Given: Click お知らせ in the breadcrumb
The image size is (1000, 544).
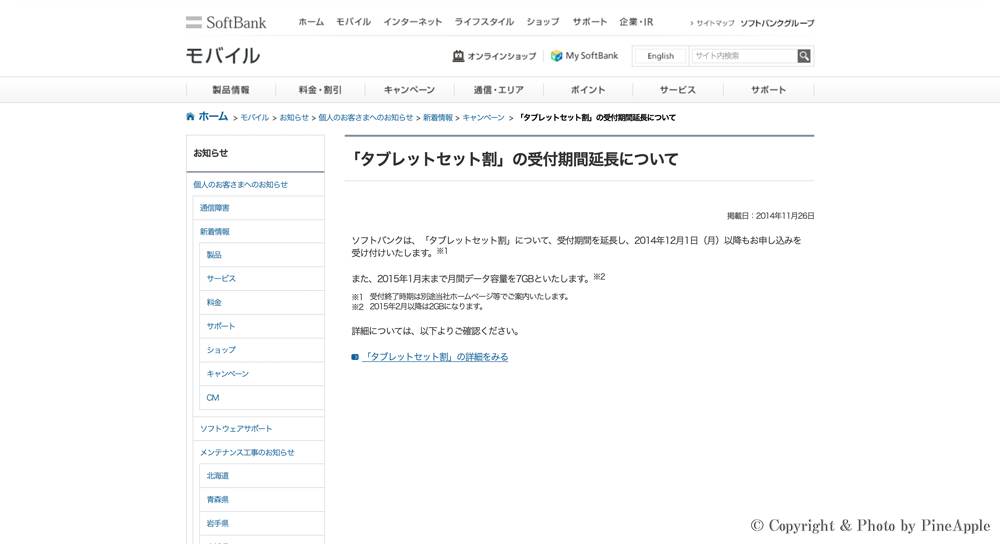Looking at the screenshot, I should pos(294,117).
